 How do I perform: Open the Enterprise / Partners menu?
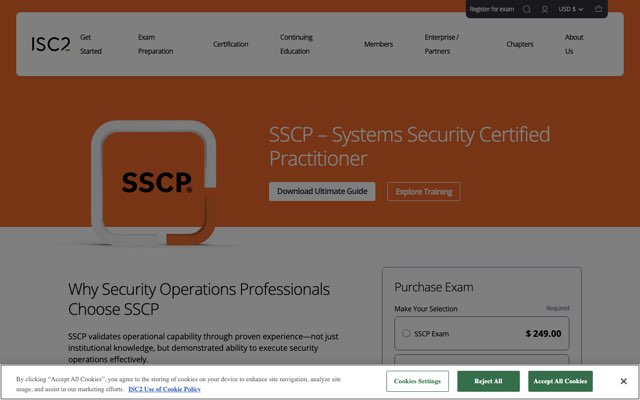[x=442, y=44]
